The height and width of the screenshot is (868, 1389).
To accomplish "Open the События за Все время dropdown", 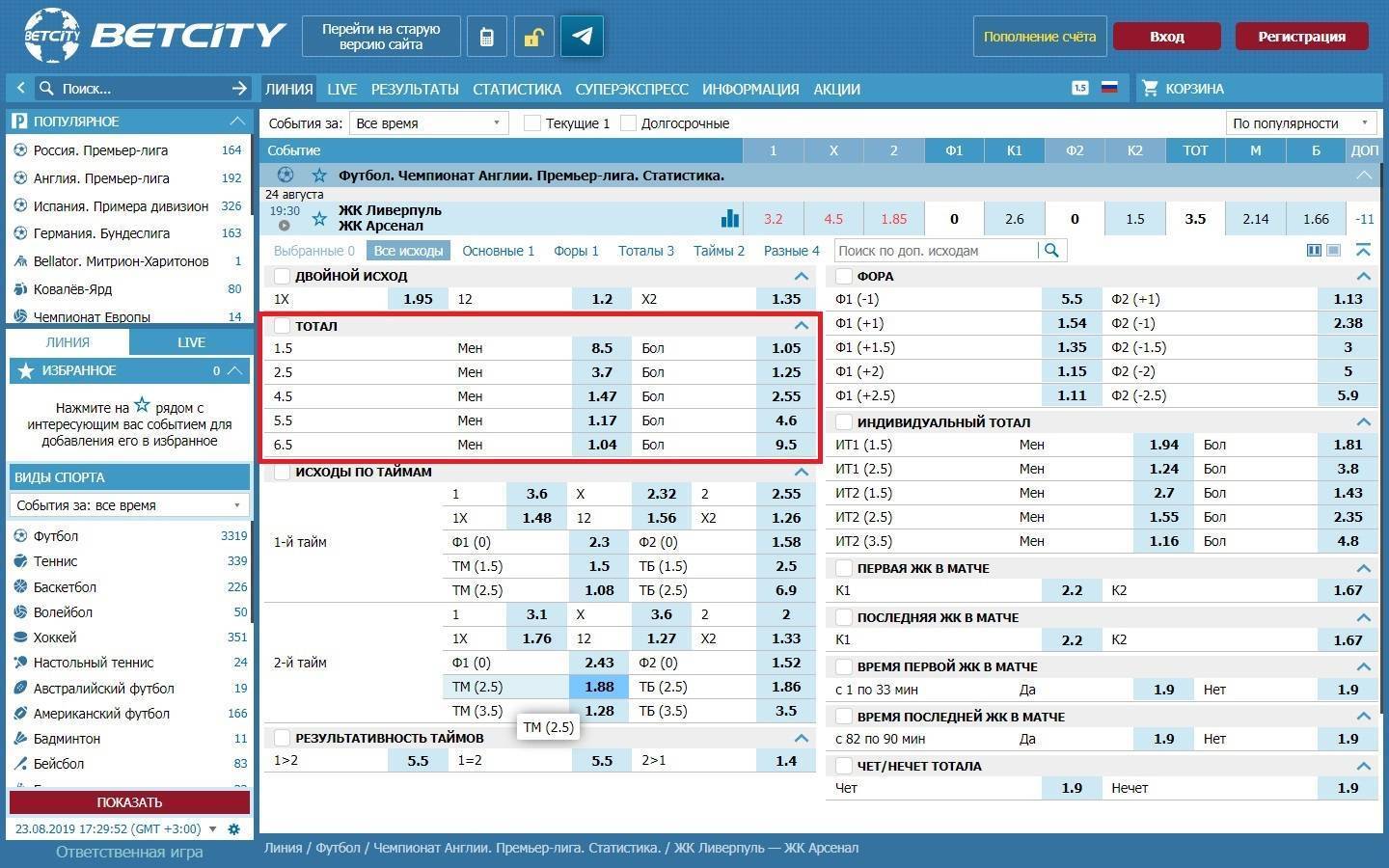I will coord(427,123).
